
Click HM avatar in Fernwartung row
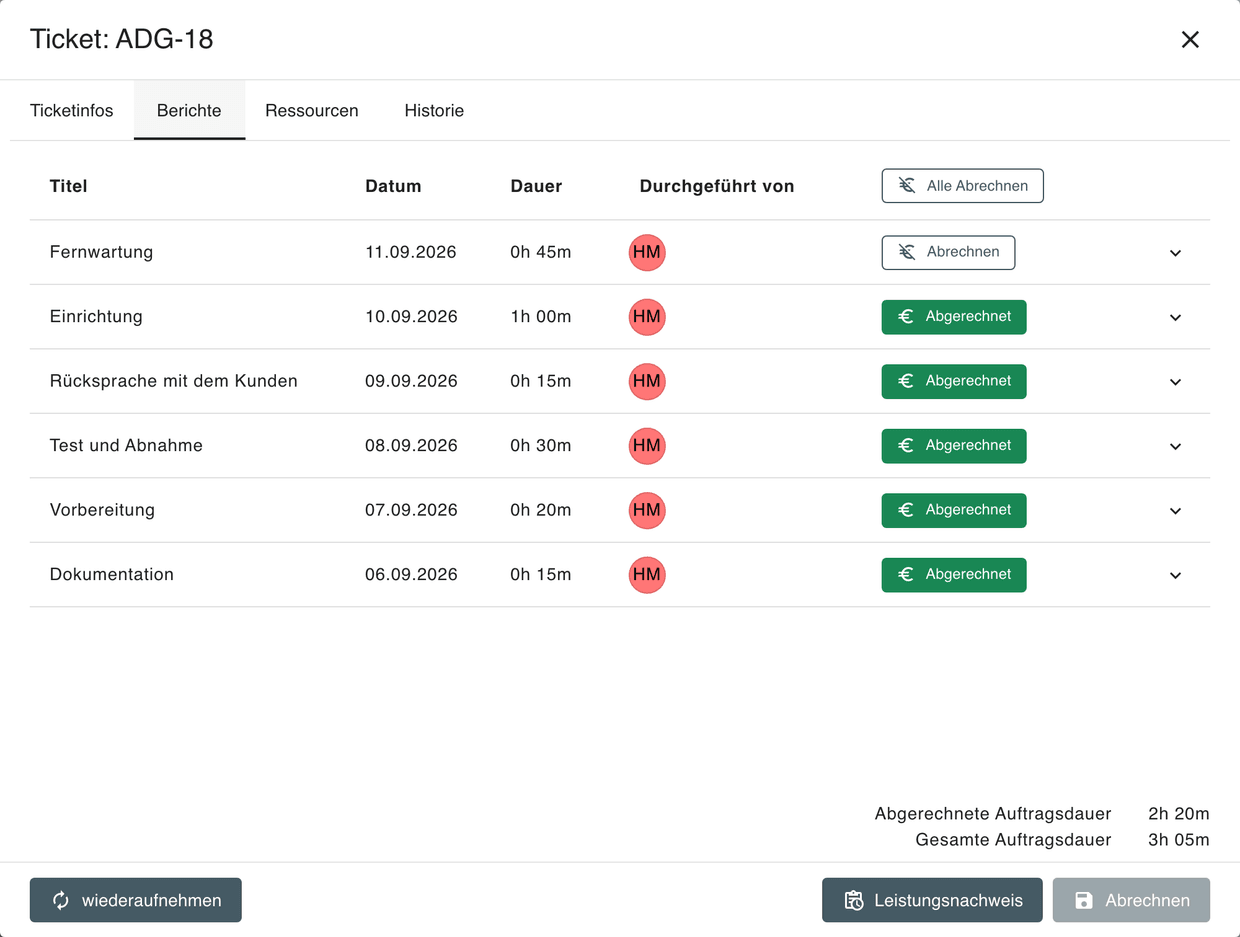[x=647, y=252]
